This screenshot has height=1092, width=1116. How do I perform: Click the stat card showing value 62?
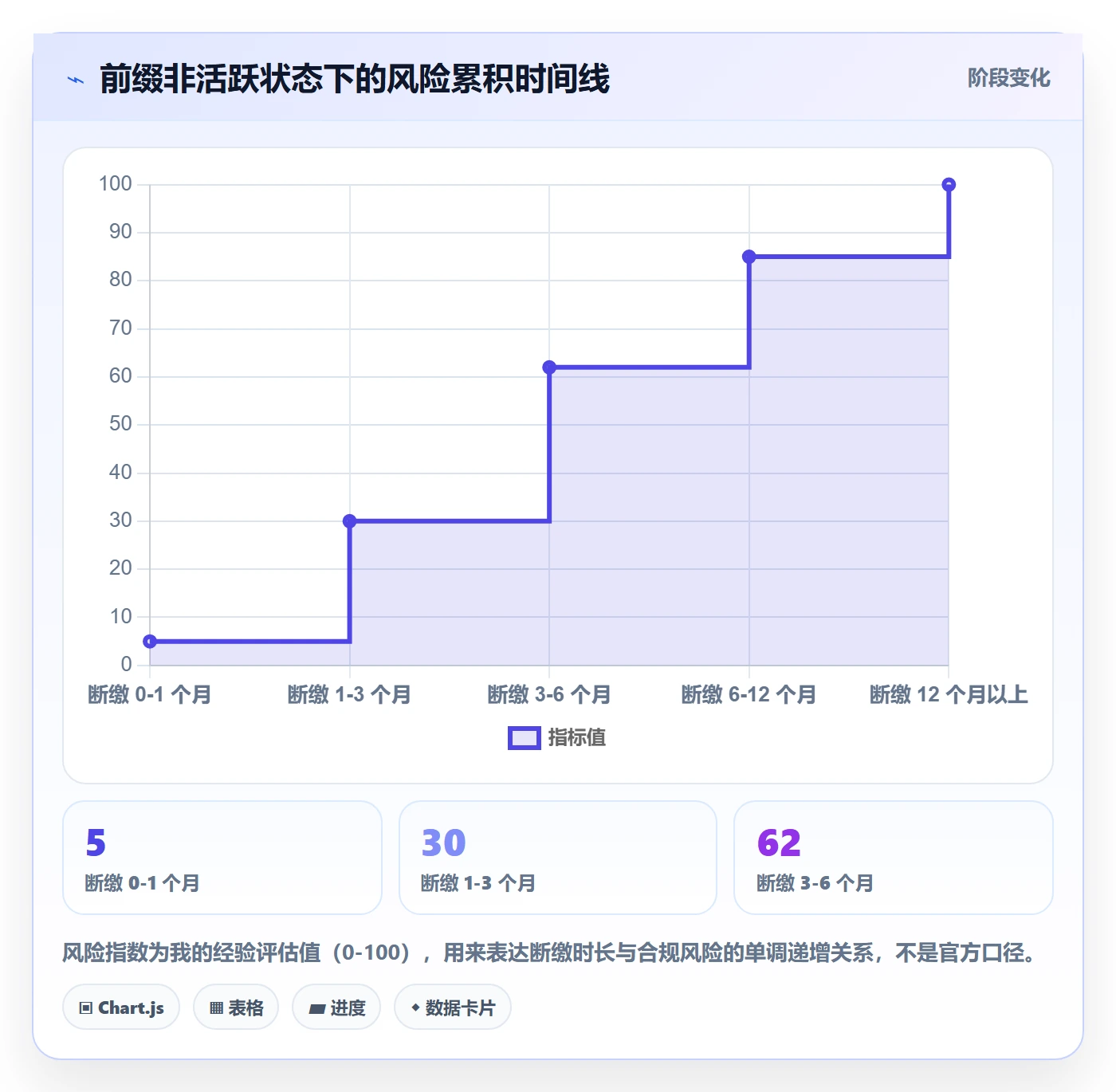click(893, 858)
